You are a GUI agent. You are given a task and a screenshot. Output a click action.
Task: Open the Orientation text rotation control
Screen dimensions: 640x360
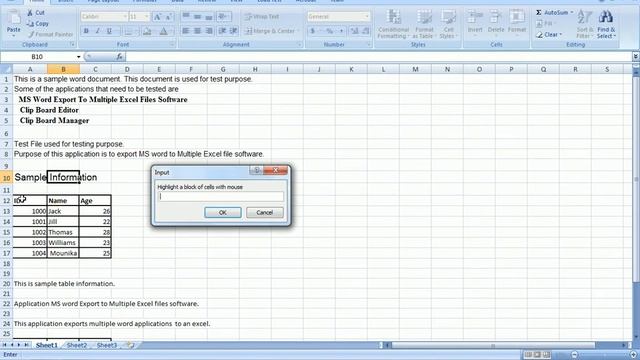(223, 17)
